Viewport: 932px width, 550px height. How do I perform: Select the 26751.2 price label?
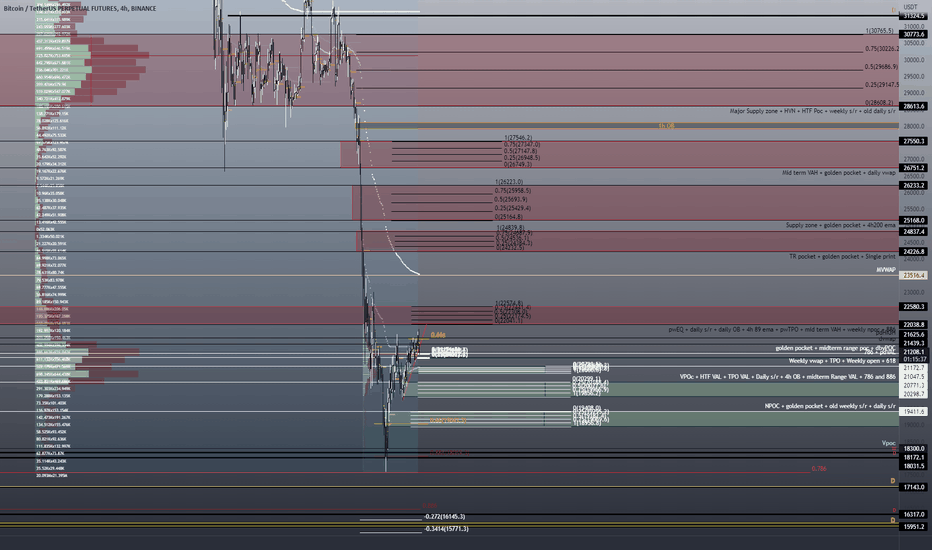(x=914, y=168)
